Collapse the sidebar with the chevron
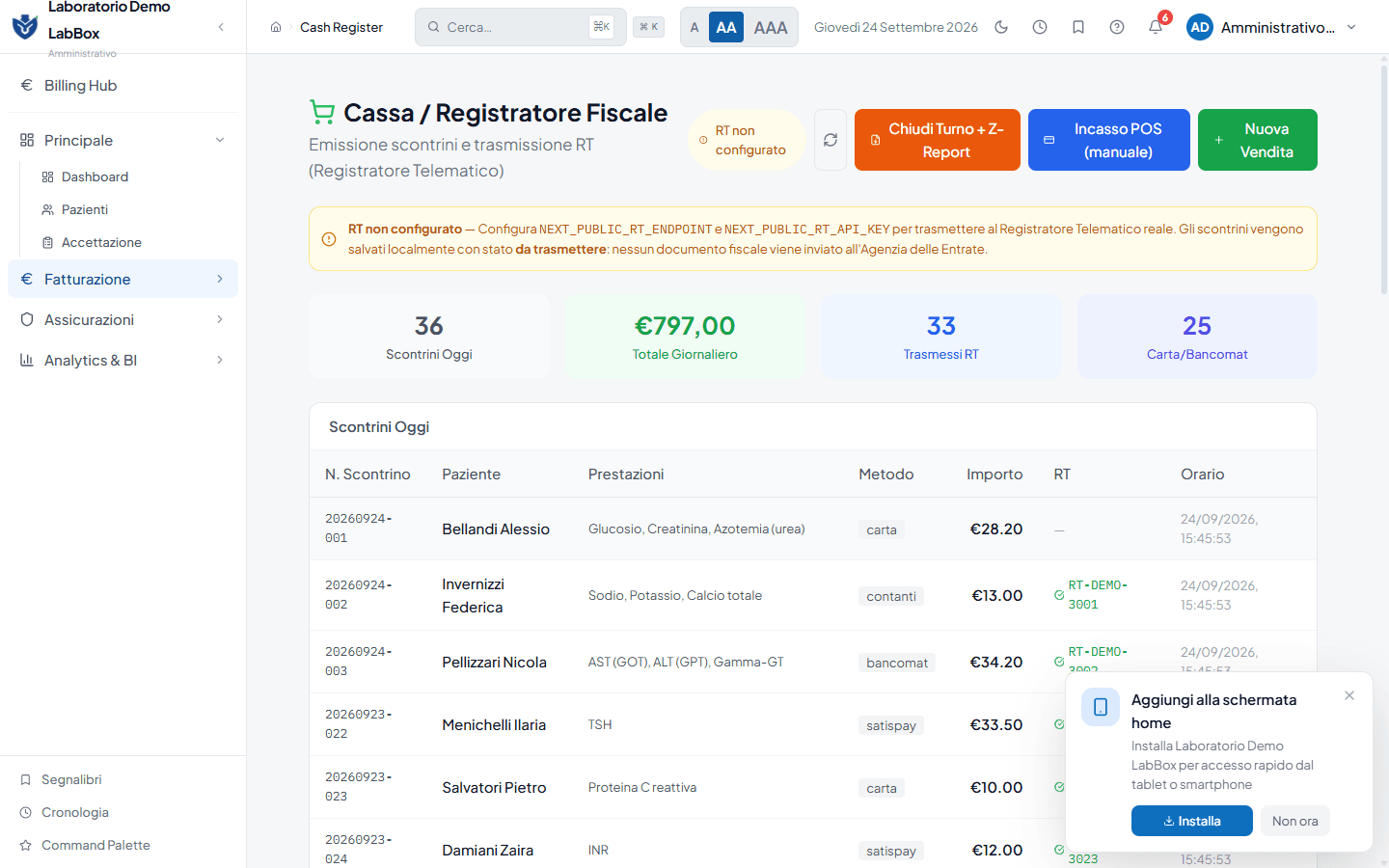1389x868 pixels. pyautogui.click(x=221, y=27)
